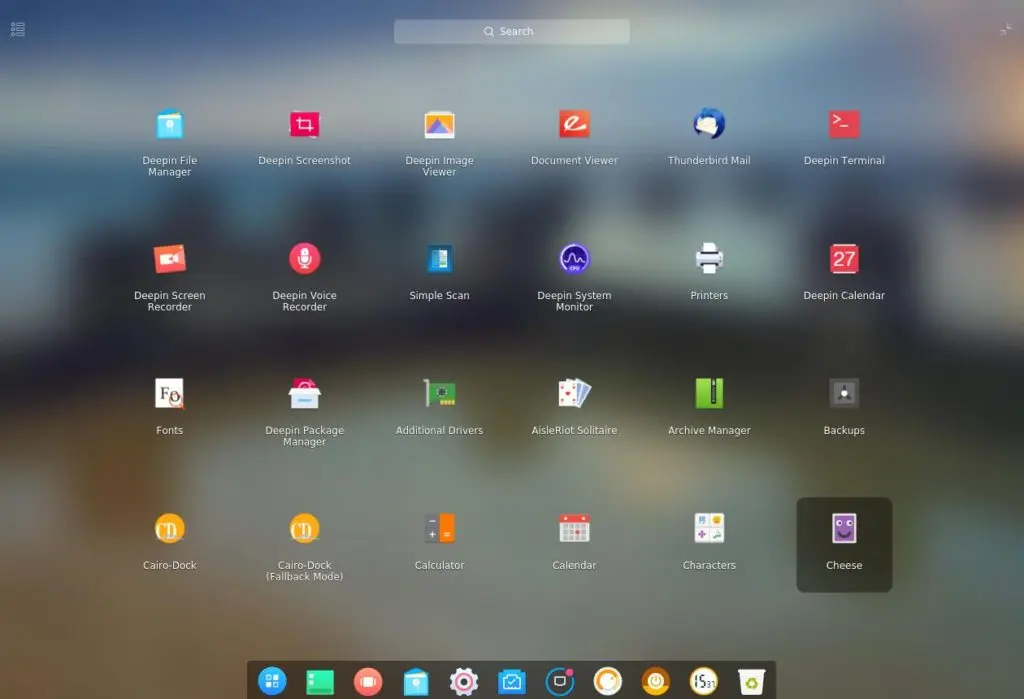This screenshot has height=699, width=1024.
Task: Open Printers settings app
Action: pyautogui.click(x=709, y=259)
